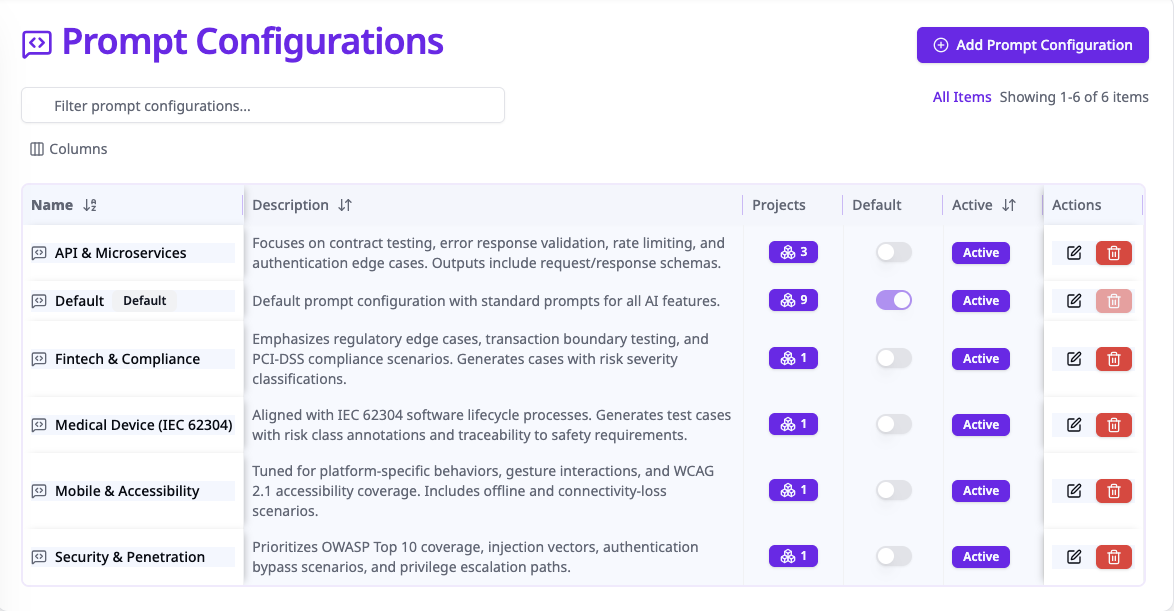1174x611 pixels.
Task: Toggle default for Security & Penetration
Action: (894, 557)
